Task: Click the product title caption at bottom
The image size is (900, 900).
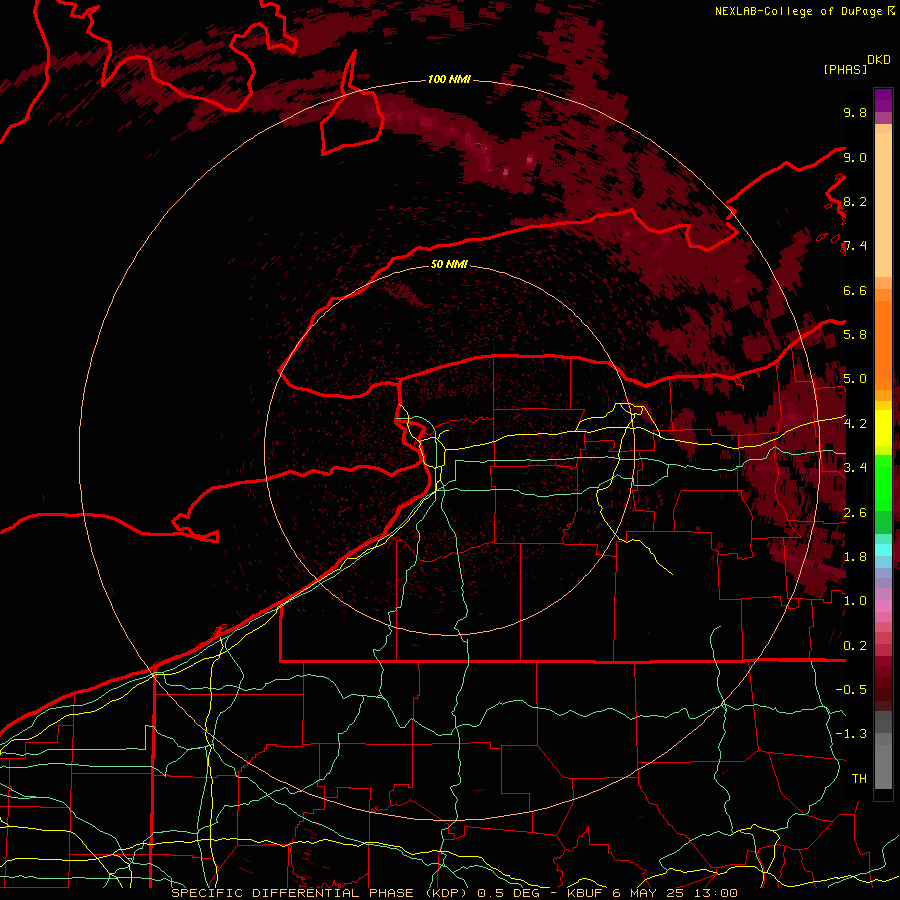Action: tap(454, 893)
